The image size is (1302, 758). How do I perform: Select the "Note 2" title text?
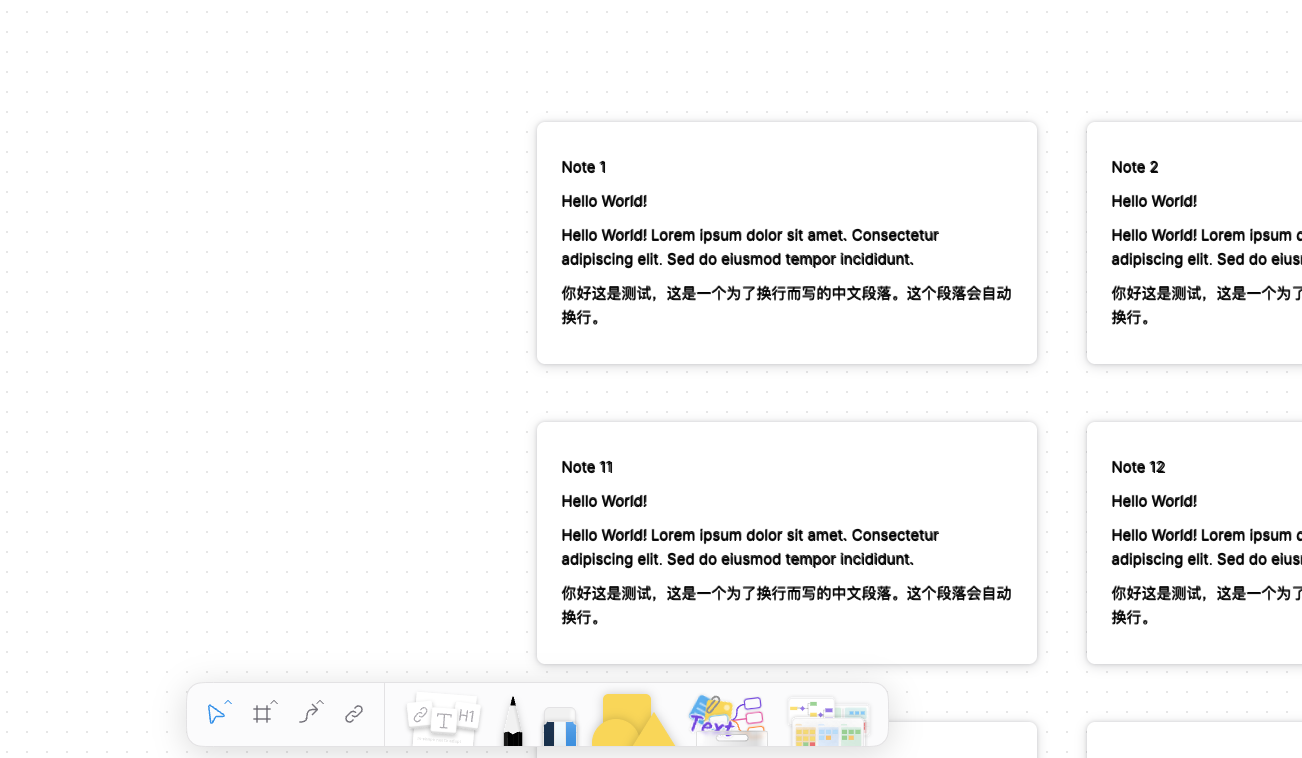pos(1134,167)
